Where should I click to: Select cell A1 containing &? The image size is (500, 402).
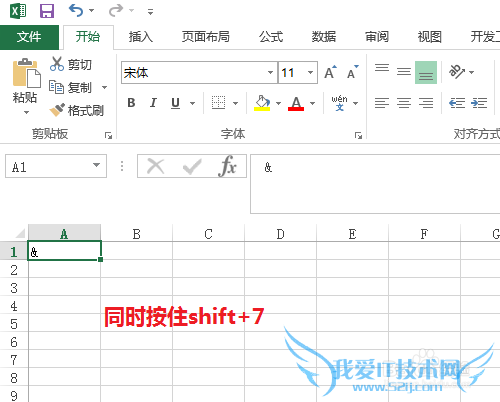64,251
